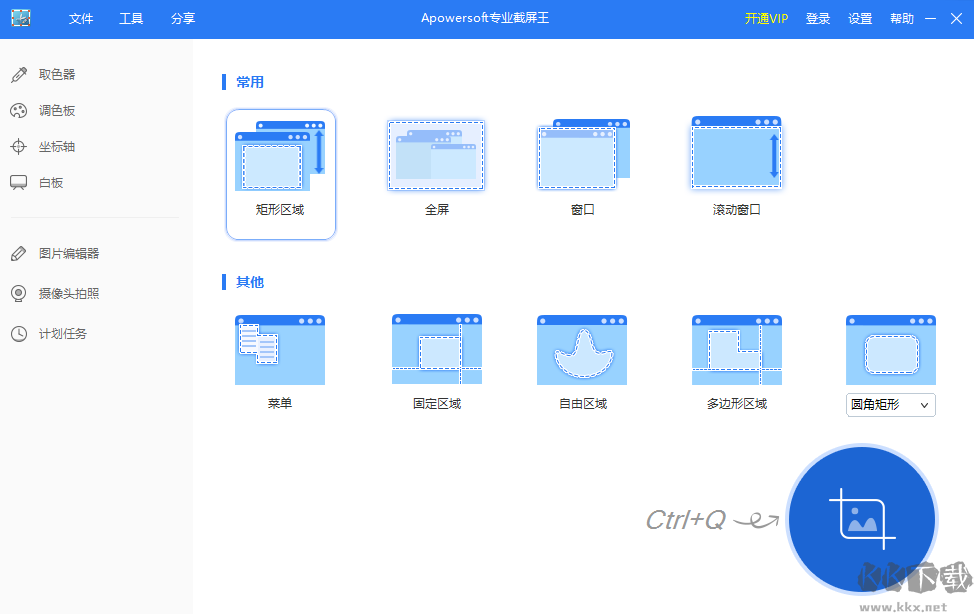Screen dimensions: 974x614
Task: Launch the 摄像头拍照 webcam icon
Action: 19,293
